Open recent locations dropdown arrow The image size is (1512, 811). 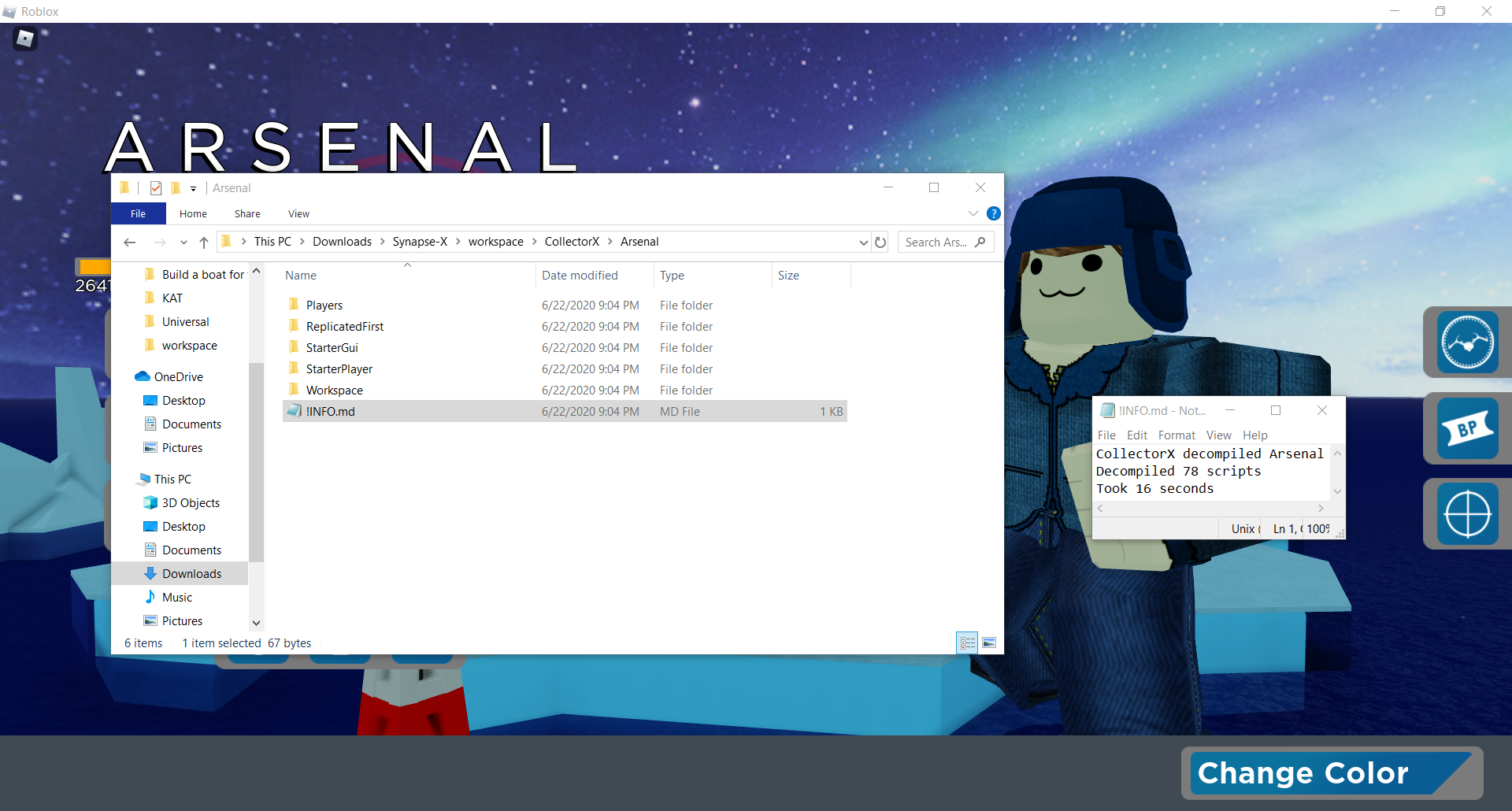tap(183, 243)
